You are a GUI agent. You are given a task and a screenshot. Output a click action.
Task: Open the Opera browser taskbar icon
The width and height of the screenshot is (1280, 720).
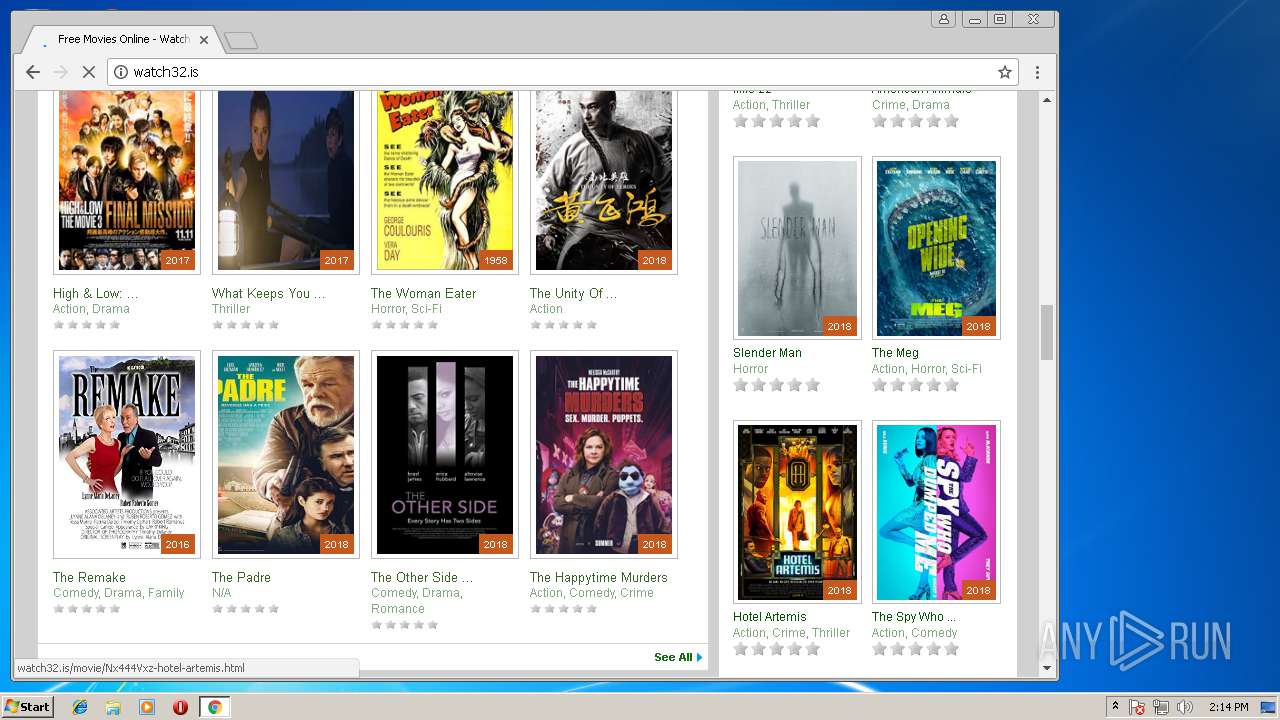pyautogui.click(x=180, y=707)
